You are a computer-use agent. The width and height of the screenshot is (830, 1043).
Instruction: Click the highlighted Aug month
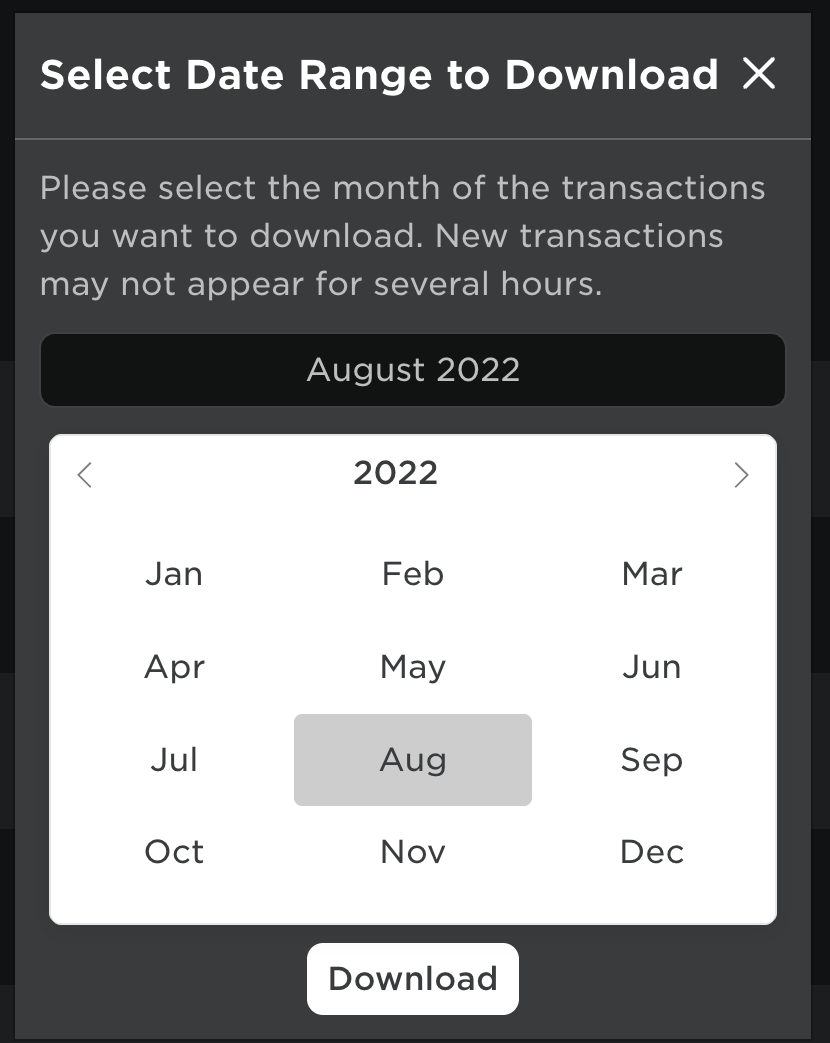(x=413, y=760)
